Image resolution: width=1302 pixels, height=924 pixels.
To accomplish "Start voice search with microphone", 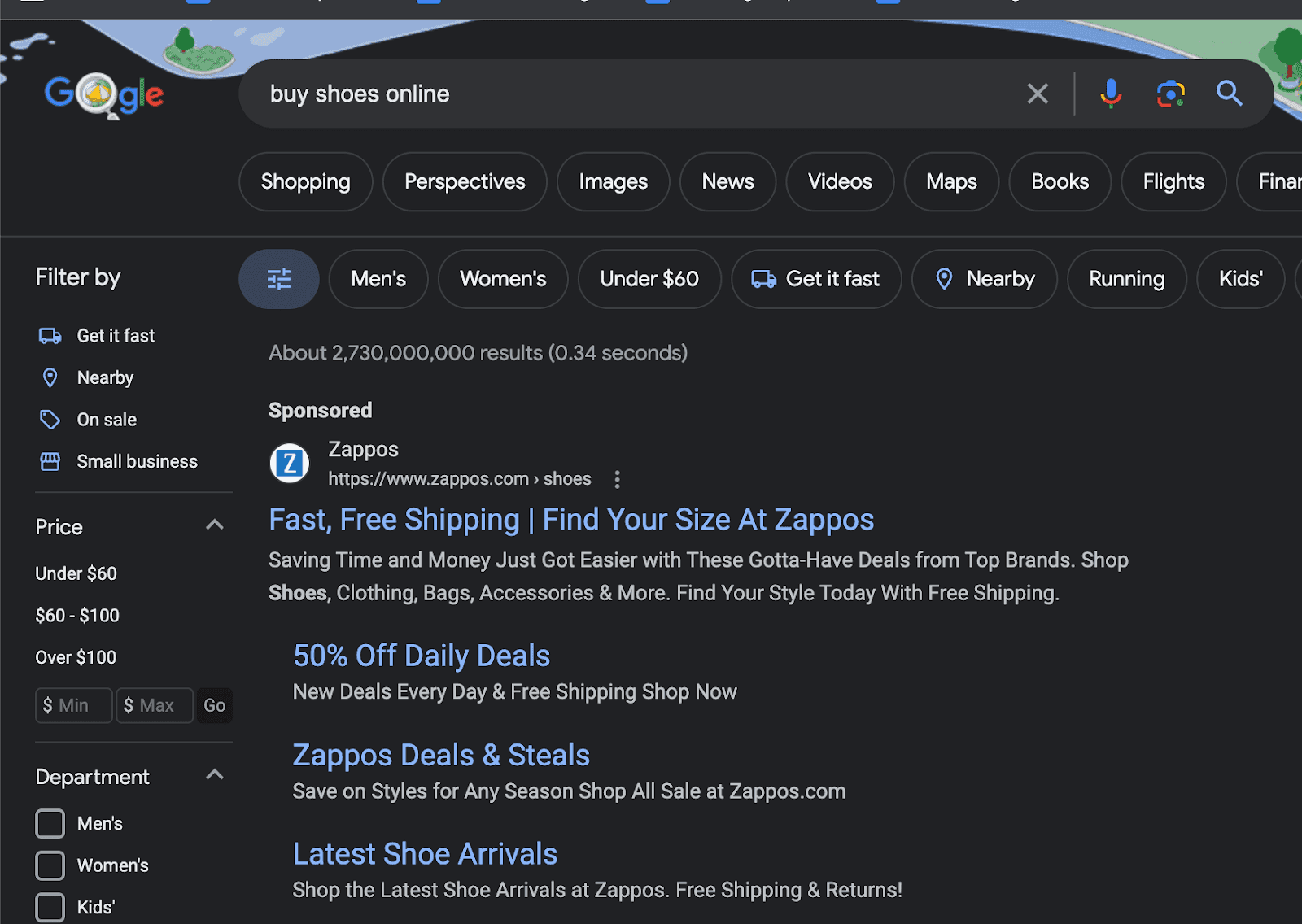I will [x=1110, y=94].
